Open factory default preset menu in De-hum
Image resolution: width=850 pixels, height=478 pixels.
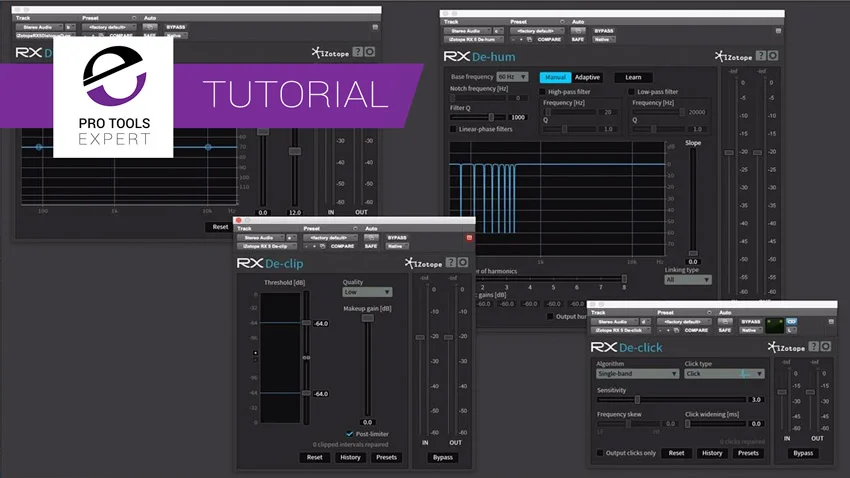(x=537, y=31)
